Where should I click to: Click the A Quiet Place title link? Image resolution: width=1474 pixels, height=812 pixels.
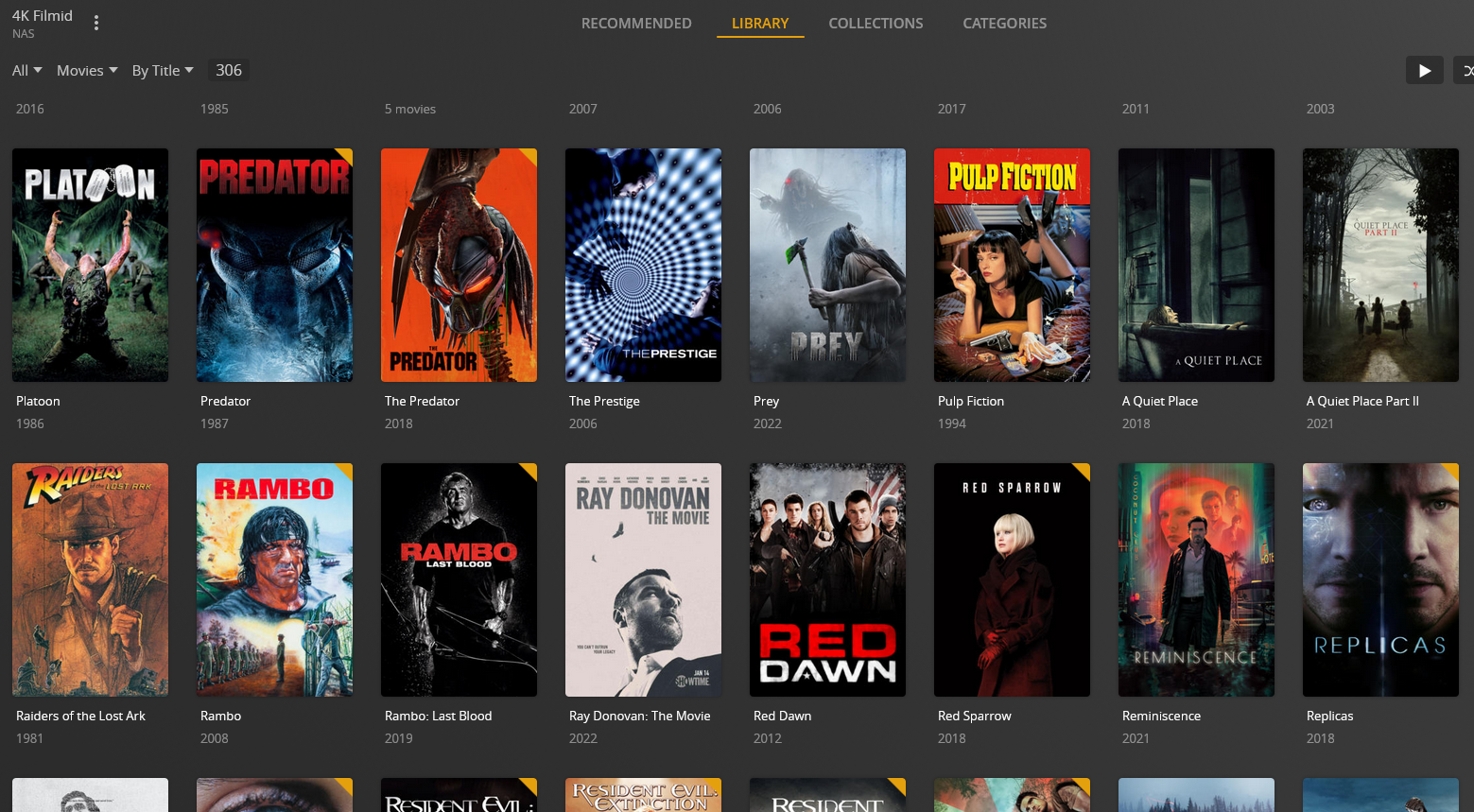pos(1160,401)
